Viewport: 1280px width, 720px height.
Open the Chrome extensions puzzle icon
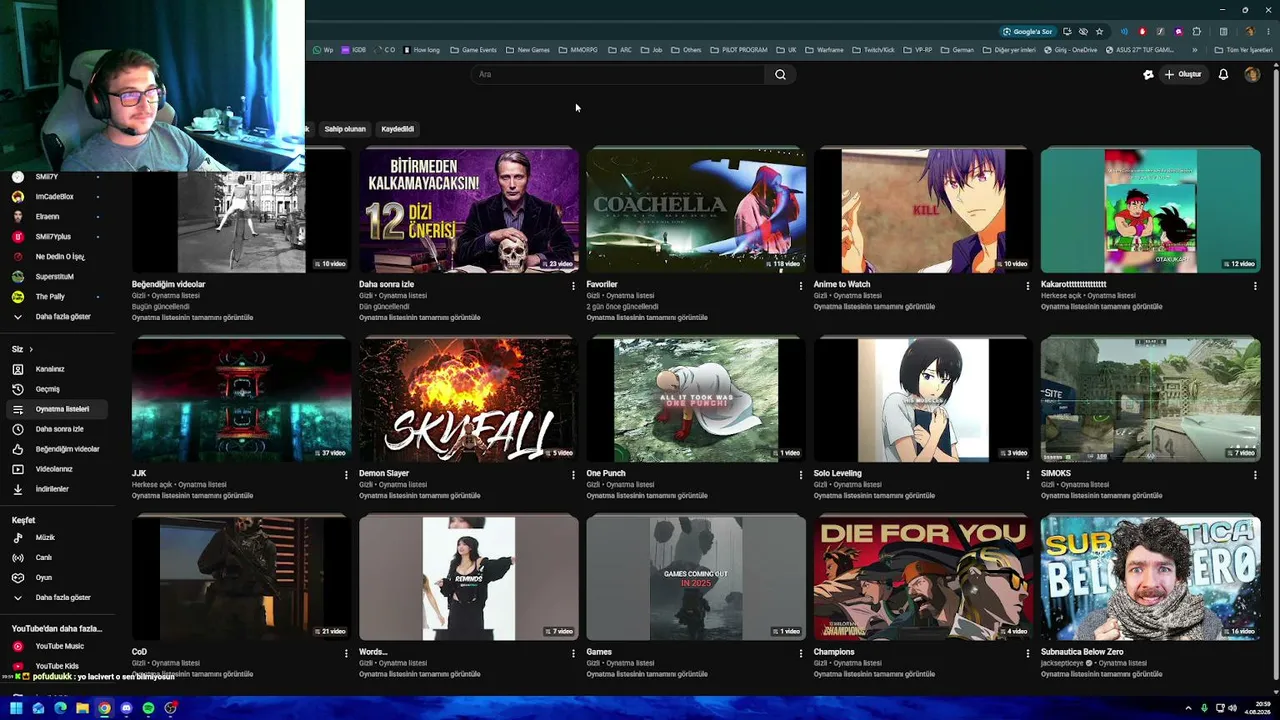pyautogui.click(x=1196, y=31)
